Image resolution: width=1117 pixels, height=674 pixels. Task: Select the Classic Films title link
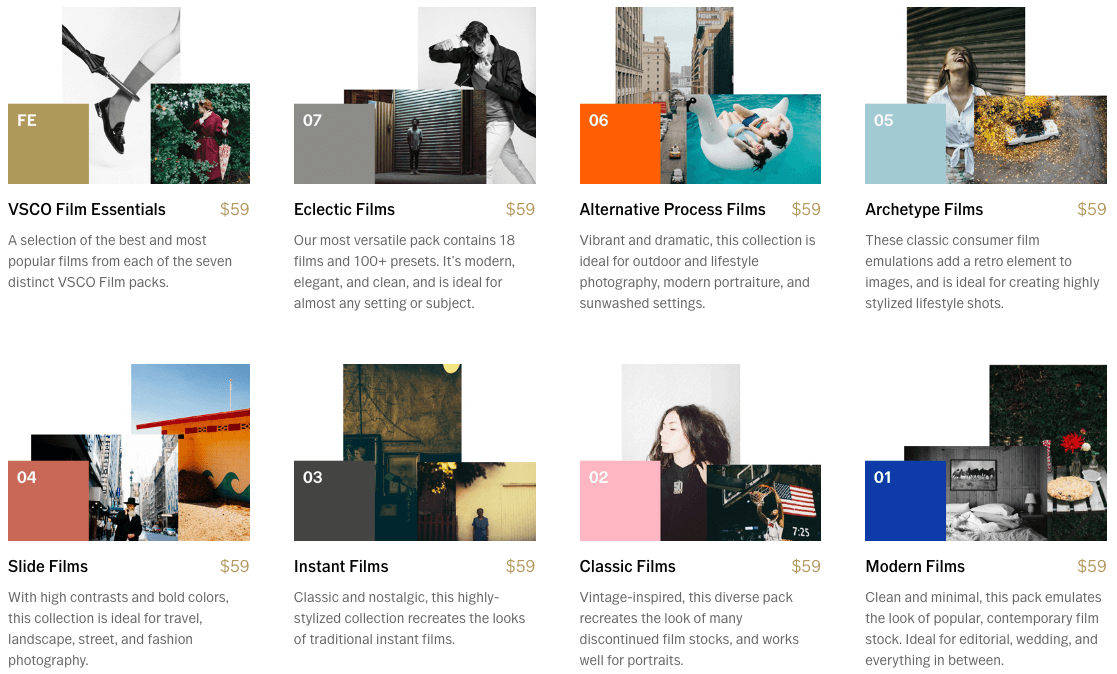pyautogui.click(x=627, y=566)
